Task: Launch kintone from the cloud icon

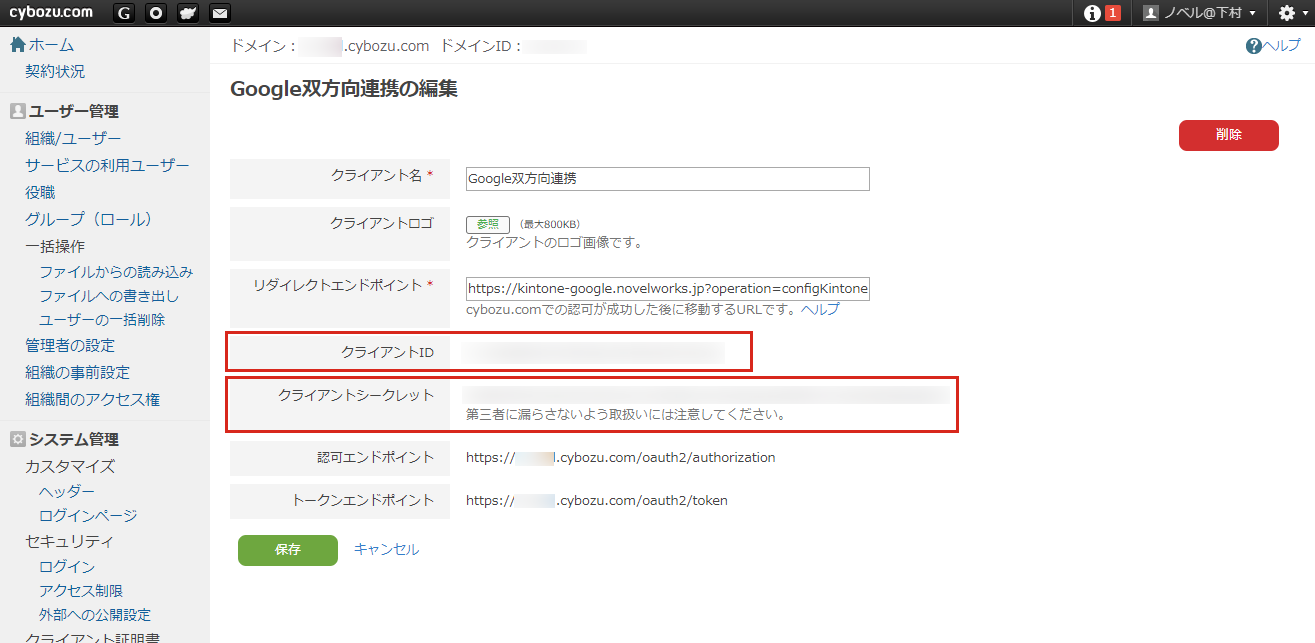Action: tap(188, 13)
